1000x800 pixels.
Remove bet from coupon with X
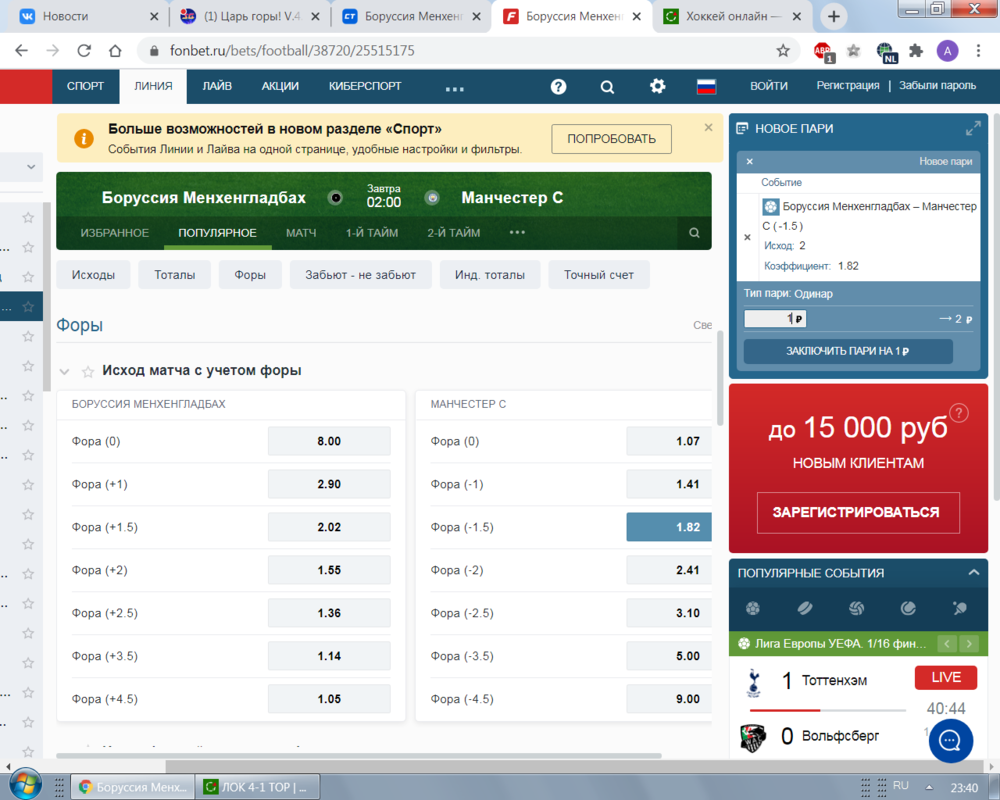tap(747, 237)
